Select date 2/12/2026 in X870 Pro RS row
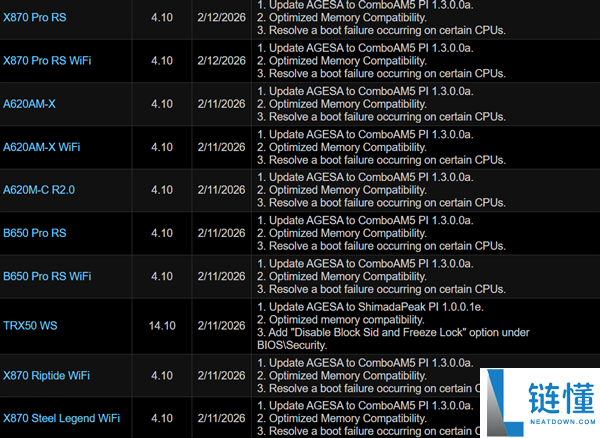The width and height of the screenshot is (600, 438). point(222,18)
